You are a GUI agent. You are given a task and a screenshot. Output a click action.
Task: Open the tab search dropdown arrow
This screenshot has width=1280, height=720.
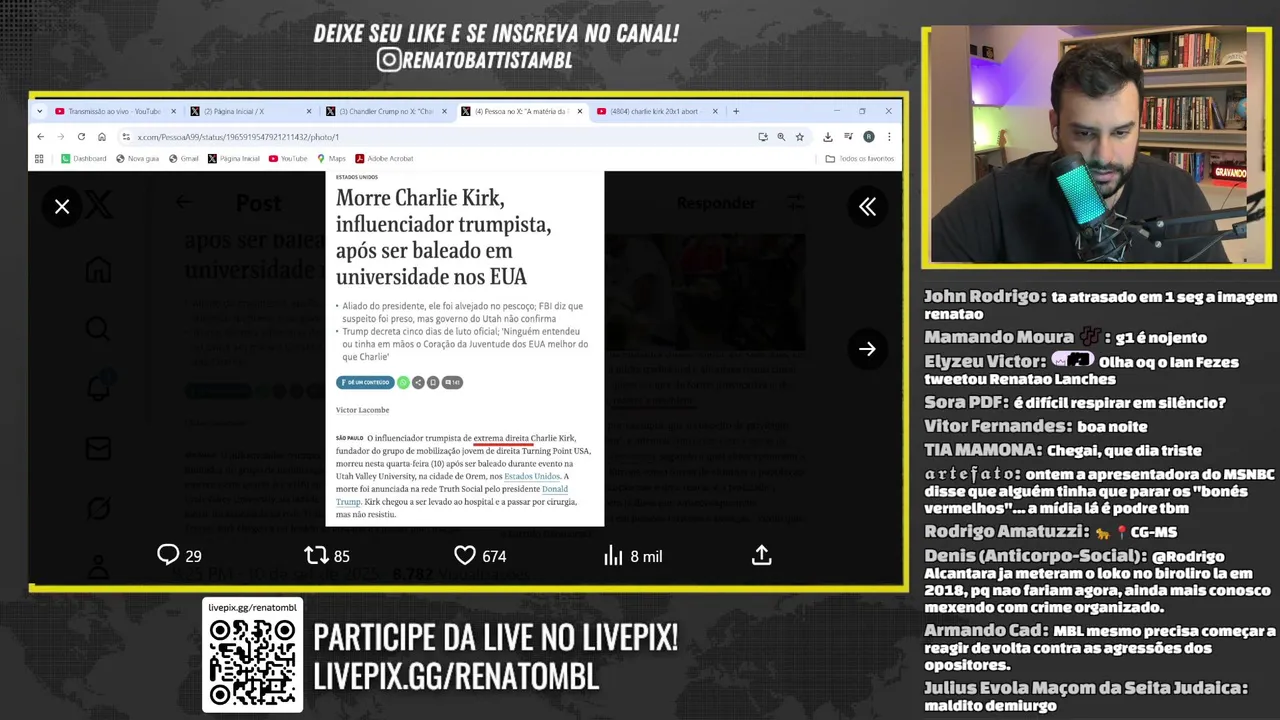coord(40,111)
